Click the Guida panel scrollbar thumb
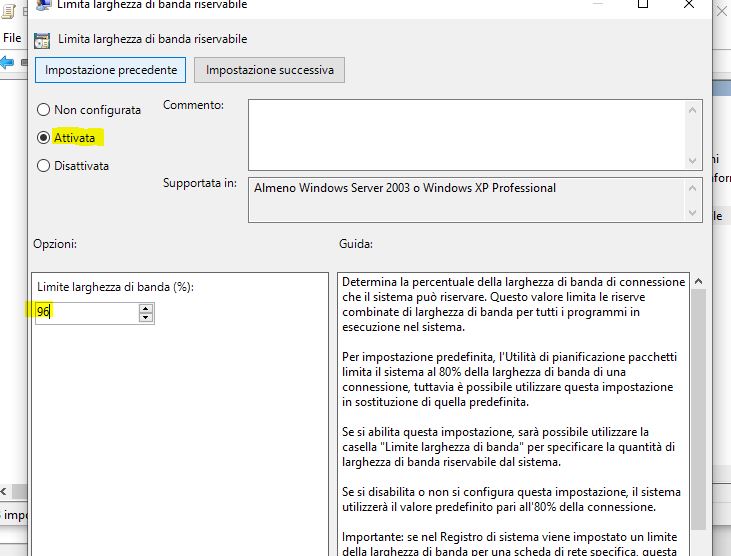 [698, 400]
